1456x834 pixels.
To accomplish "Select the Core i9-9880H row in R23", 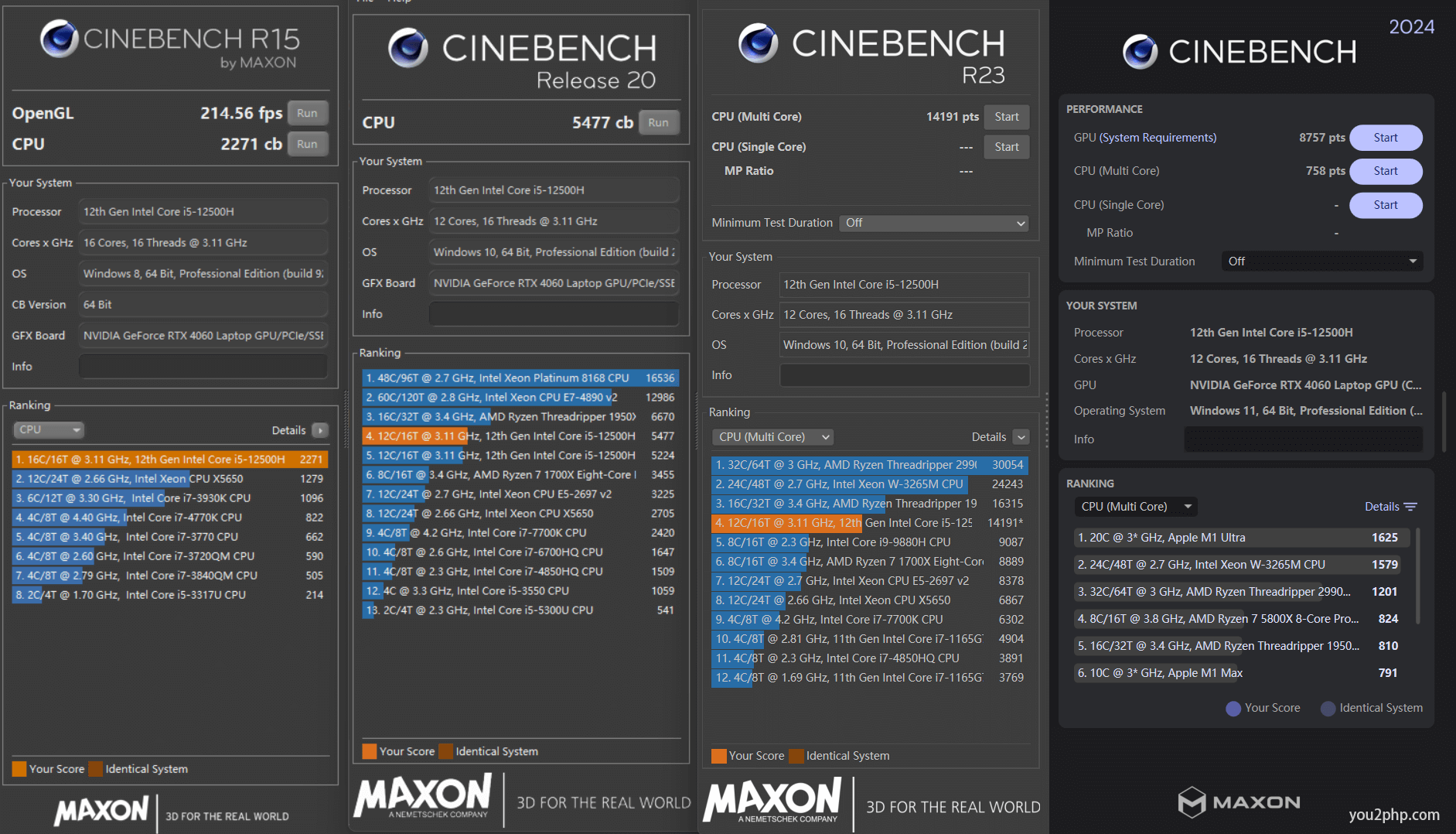I will point(870,542).
